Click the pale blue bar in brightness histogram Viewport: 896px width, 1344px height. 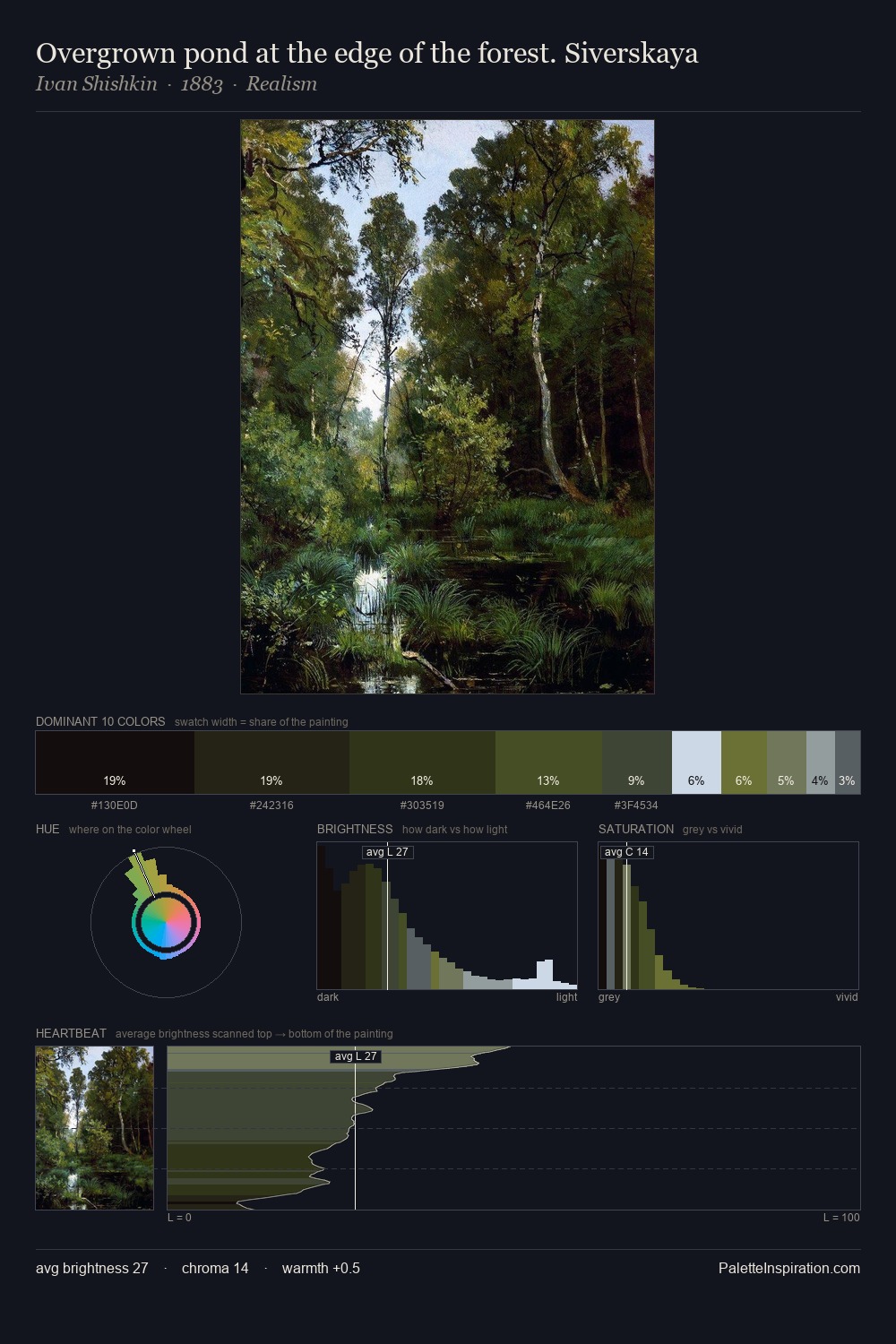(x=545, y=975)
